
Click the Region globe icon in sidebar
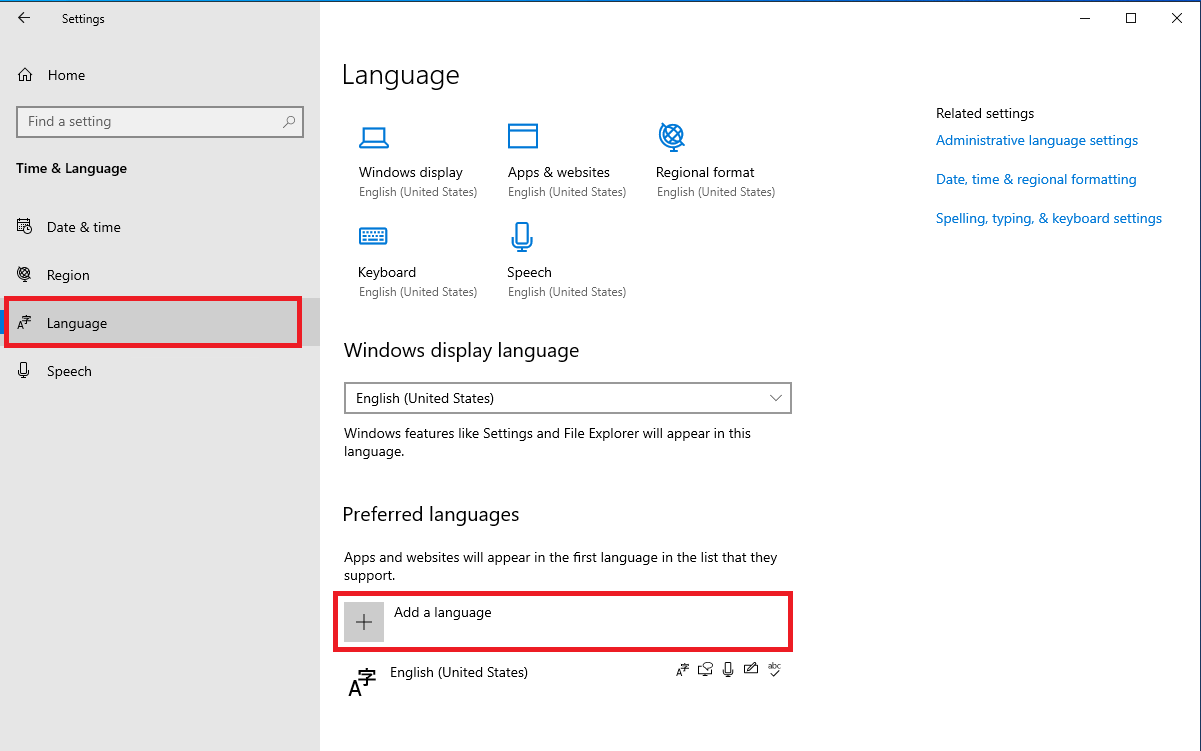(x=25, y=275)
